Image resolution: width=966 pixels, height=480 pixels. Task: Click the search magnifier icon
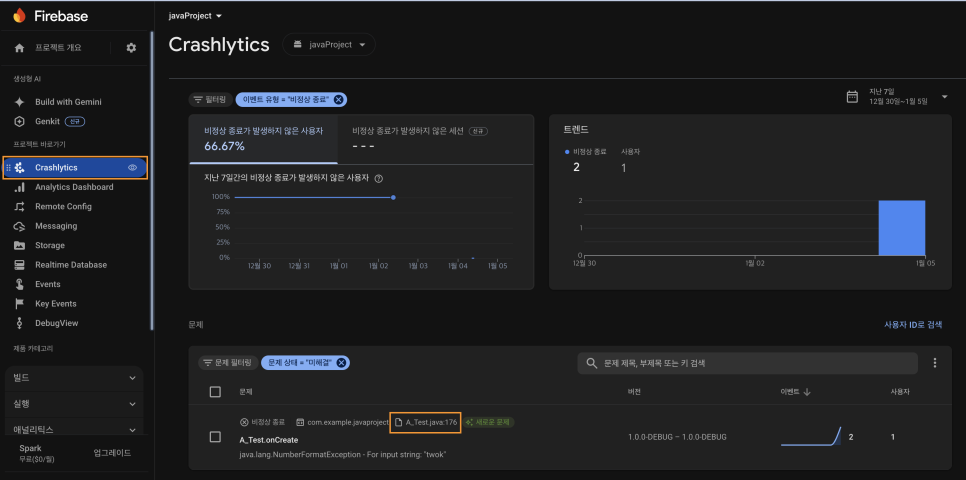click(x=591, y=363)
